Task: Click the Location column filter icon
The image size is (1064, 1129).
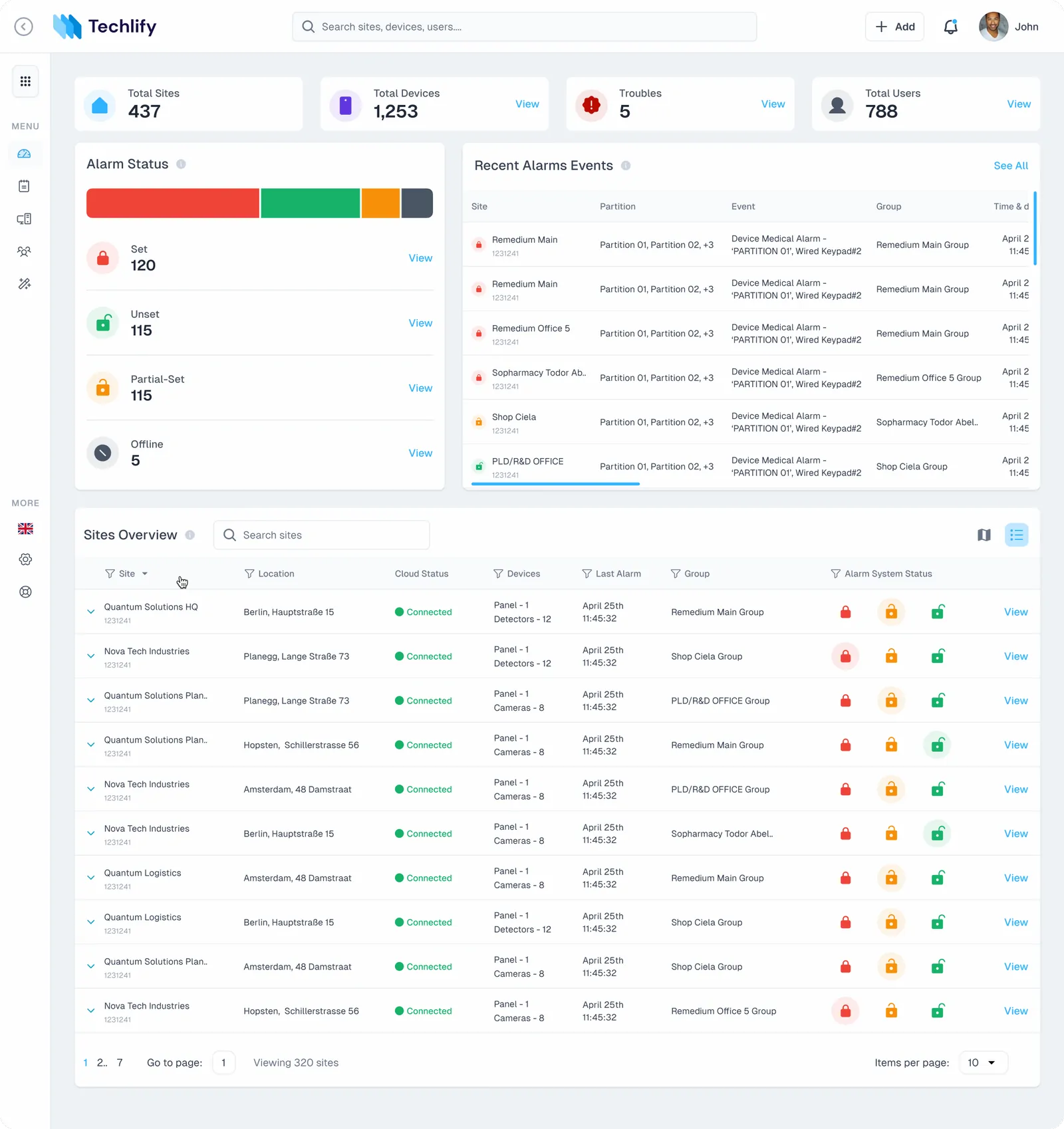Action: pyautogui.click(x=249, y=574)
